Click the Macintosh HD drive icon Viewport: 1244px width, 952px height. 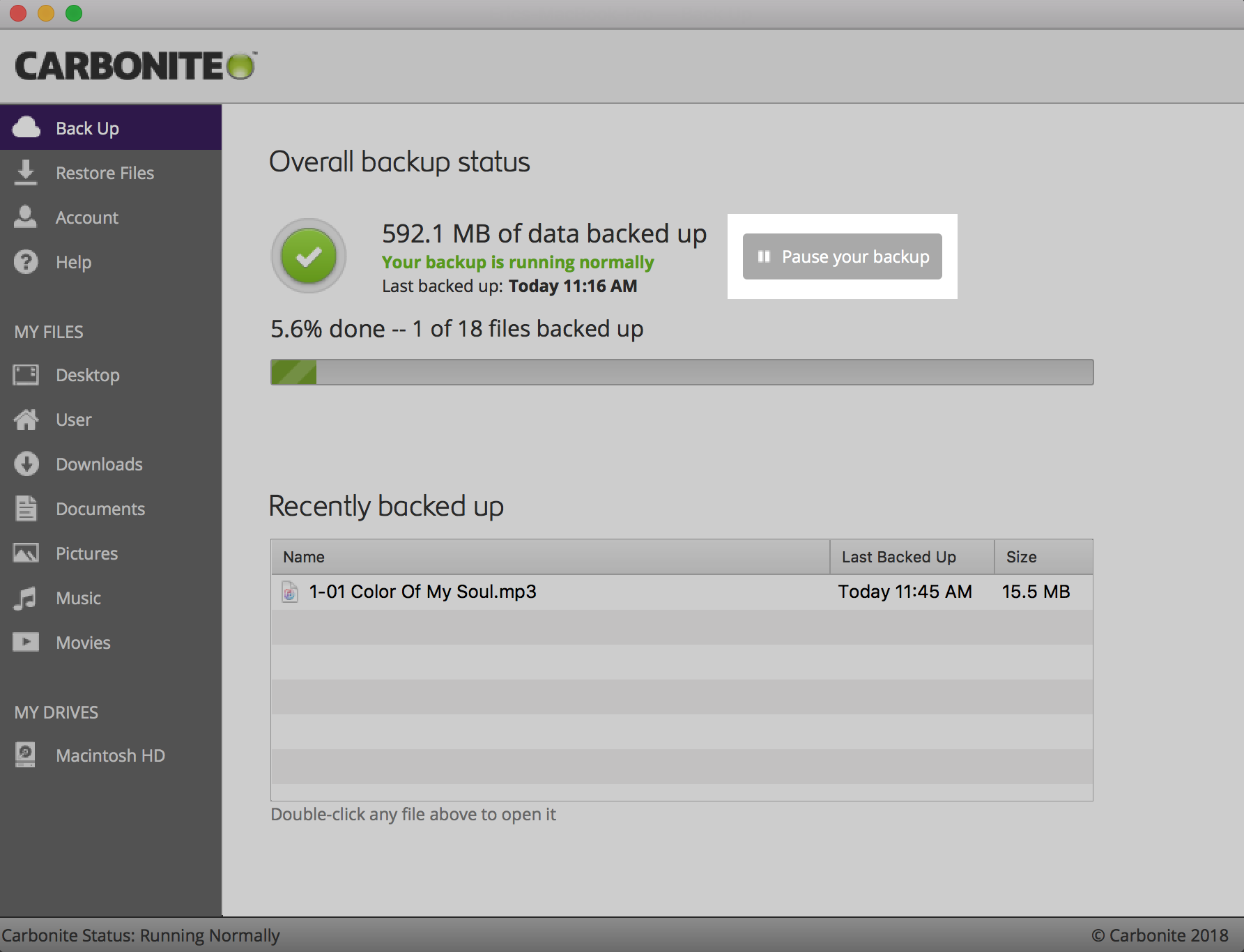(26, 755)
